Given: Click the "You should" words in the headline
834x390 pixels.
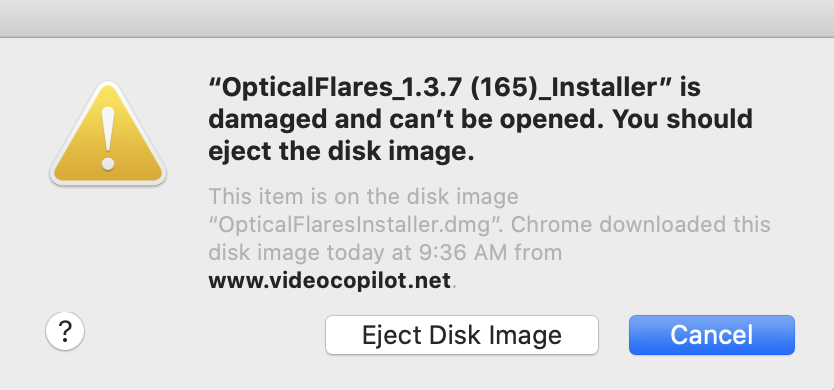Looking at the screenshot, I should 683,120.
